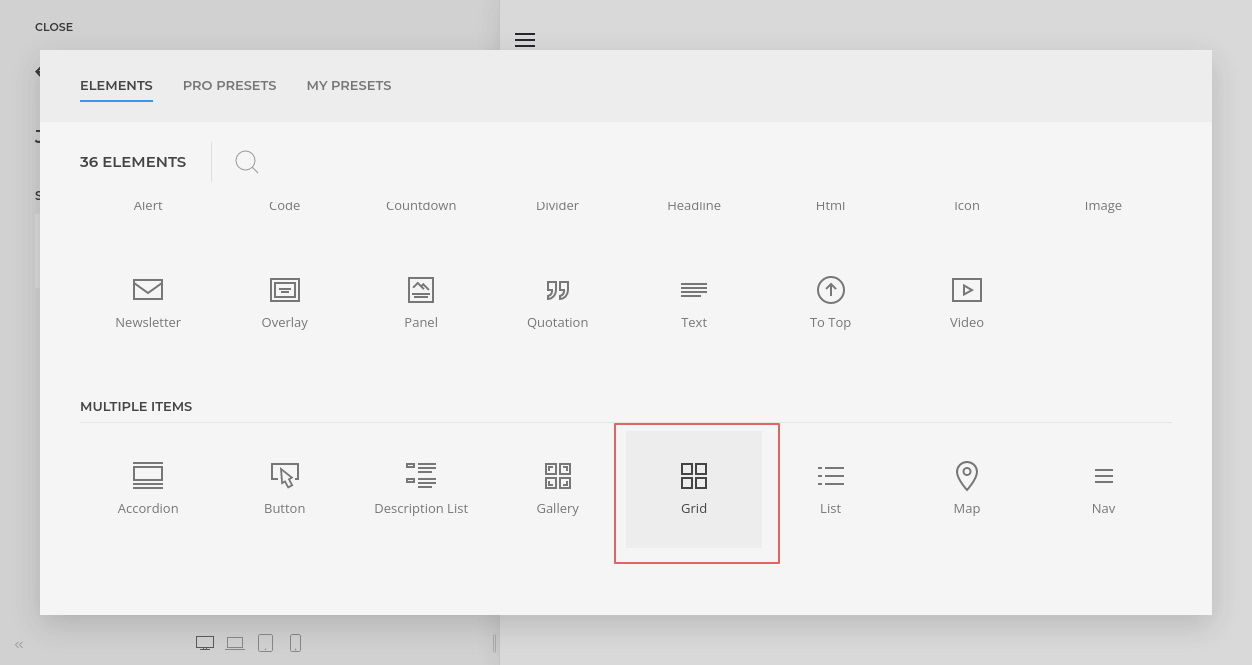The width and height of the screenshot is (1252, 665).
Task: Click the Html element label
Action: 831,206
